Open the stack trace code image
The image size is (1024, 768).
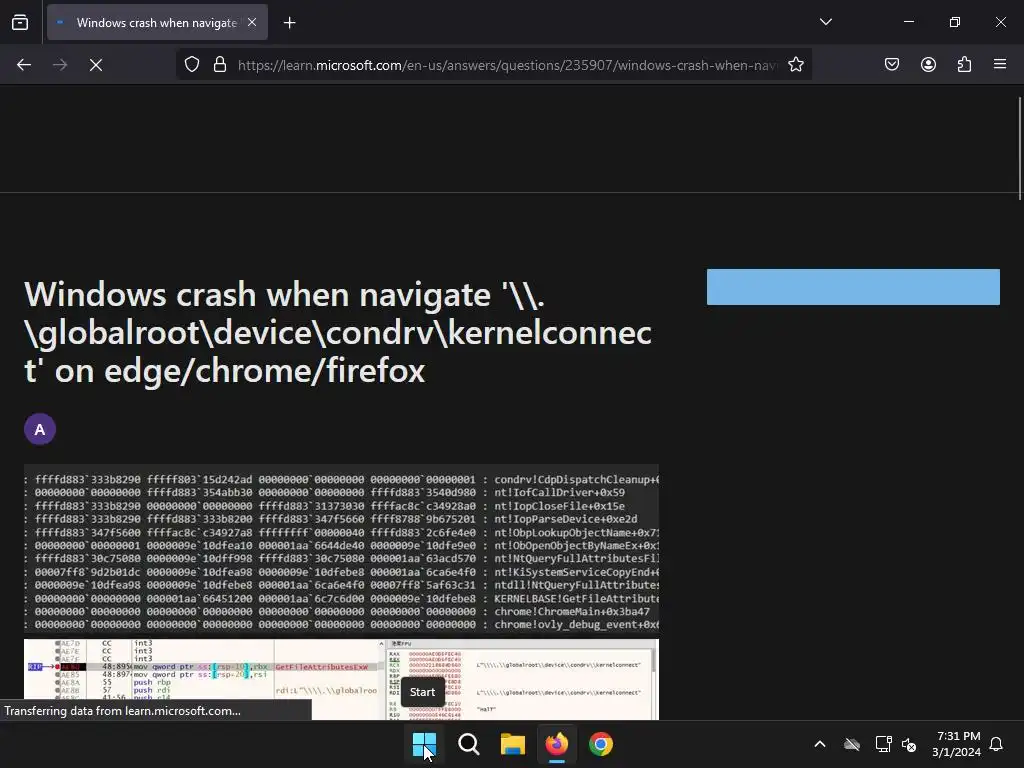click(341, 549)
